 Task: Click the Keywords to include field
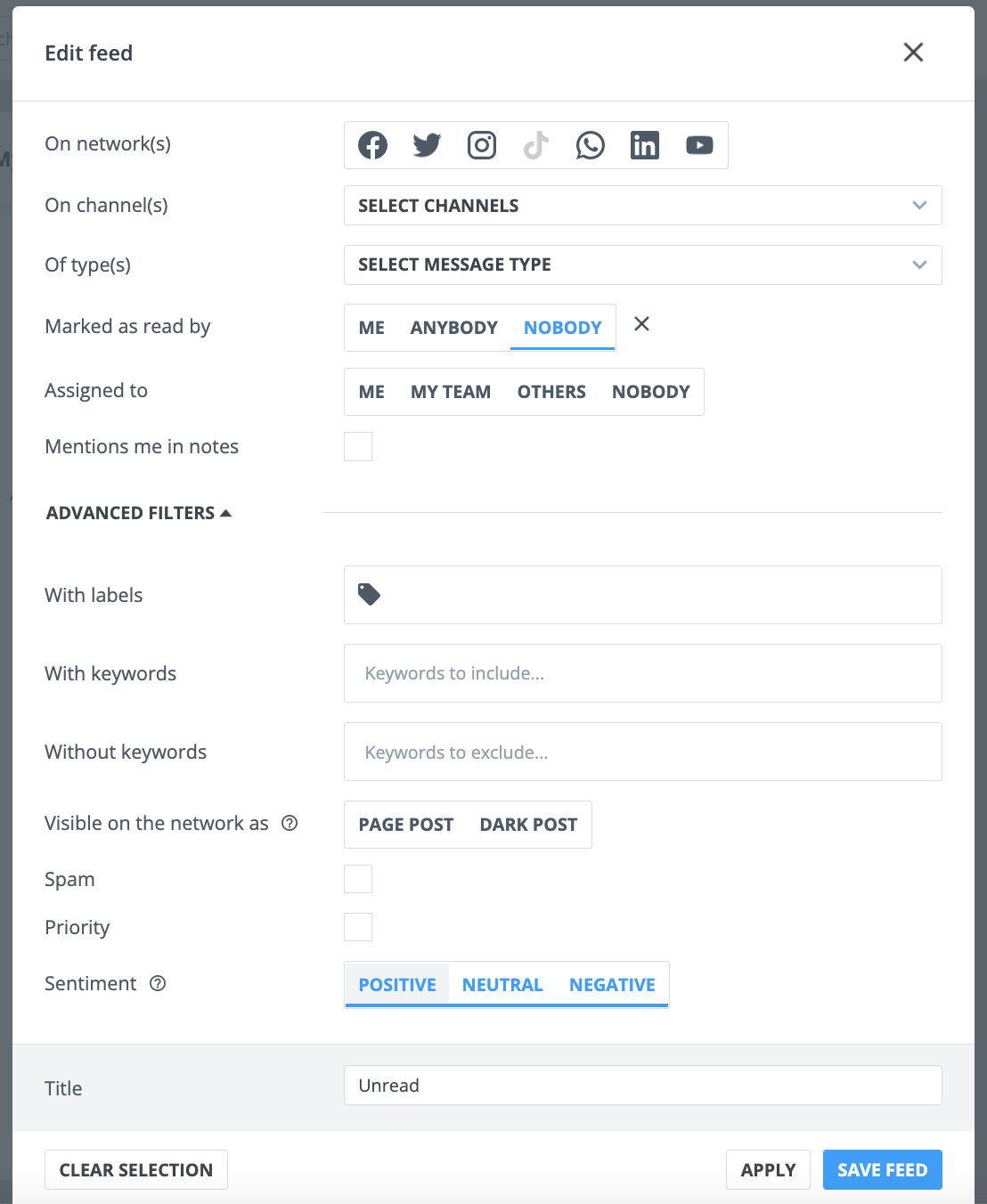coord(642,673)
